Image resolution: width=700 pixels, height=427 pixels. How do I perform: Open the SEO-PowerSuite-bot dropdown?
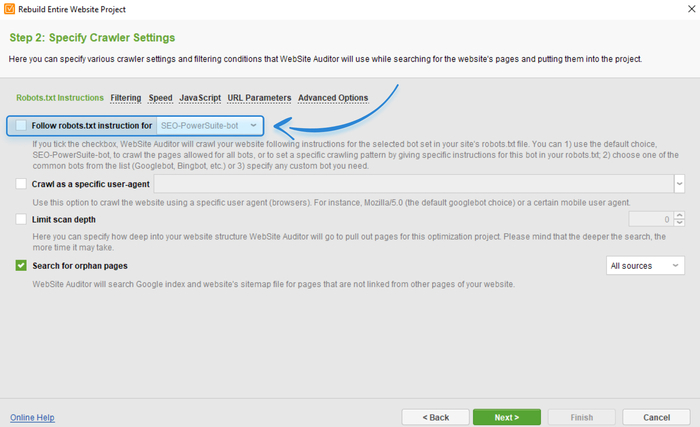[210, 126]
